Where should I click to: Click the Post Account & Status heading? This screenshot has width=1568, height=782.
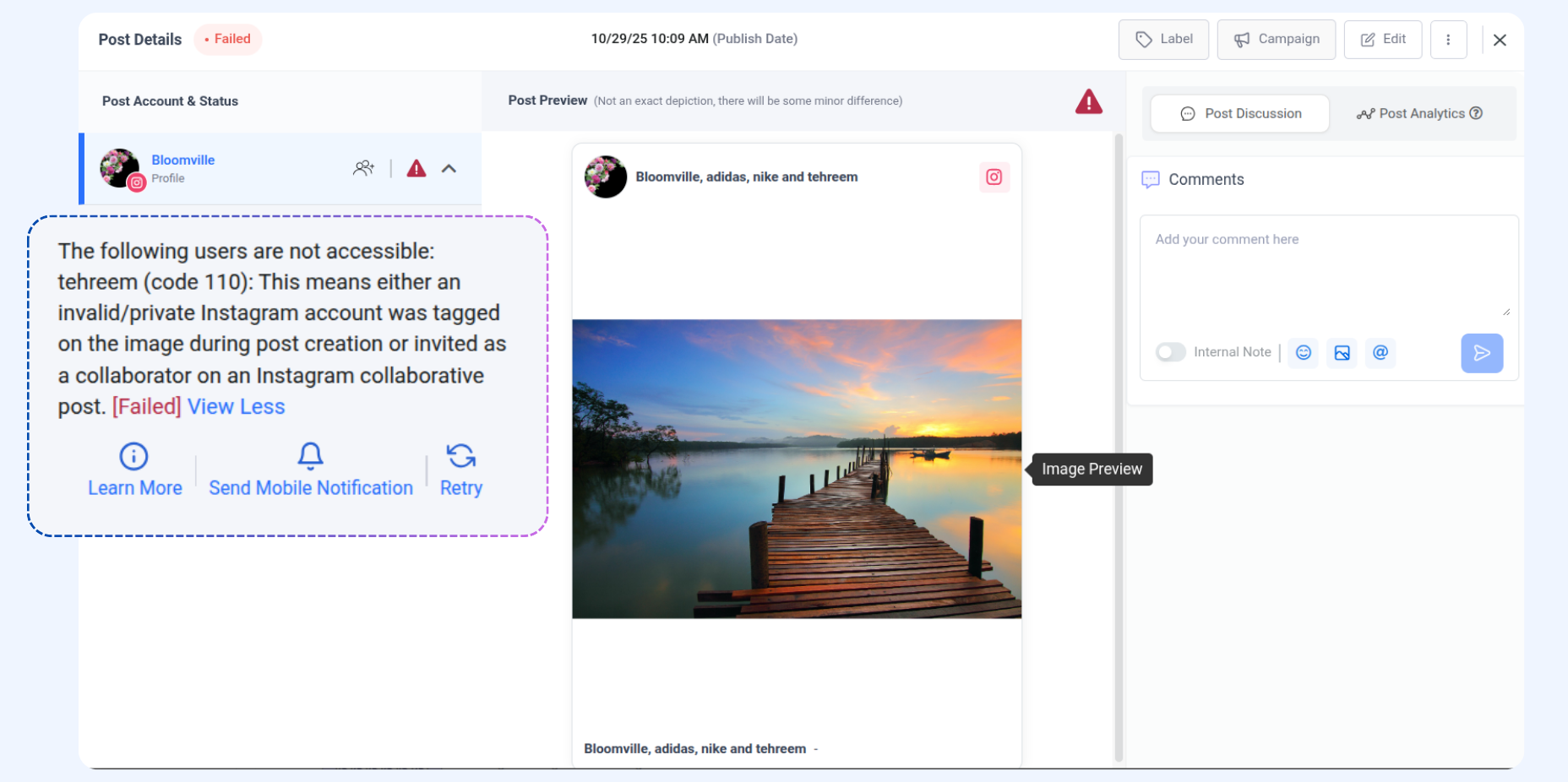click(x=170, y=101)
